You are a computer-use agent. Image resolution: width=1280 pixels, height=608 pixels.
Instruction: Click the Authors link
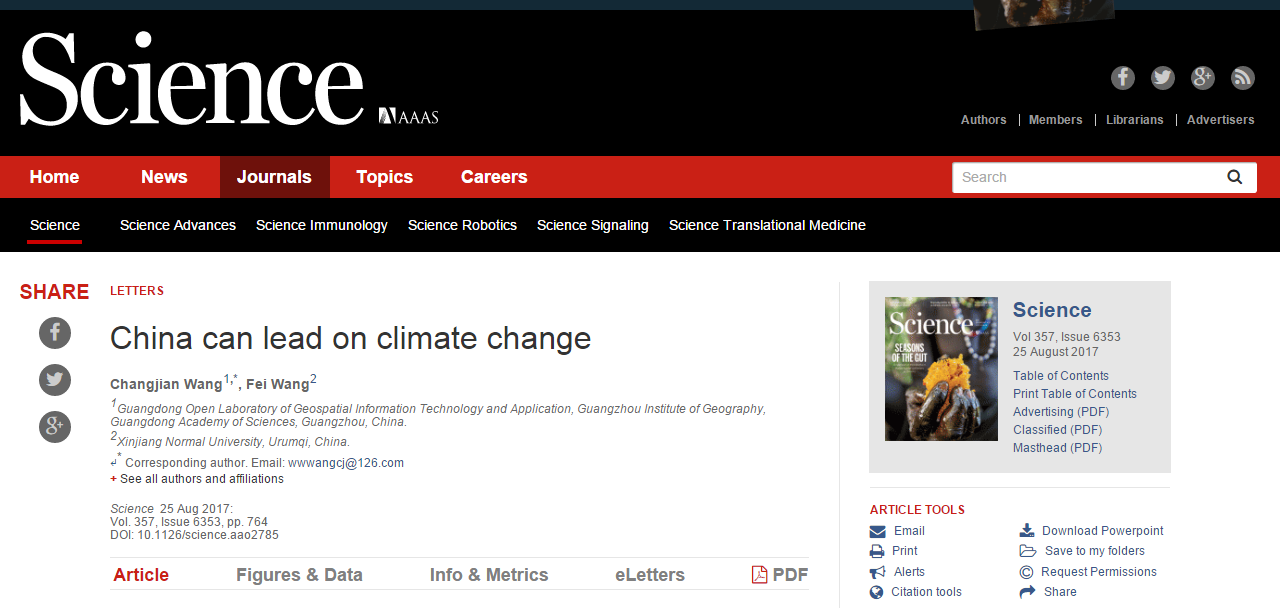click(984, 120)
